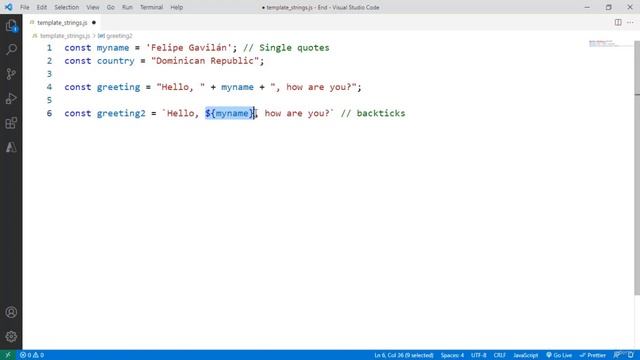Viewport: 640px width, 360px height.
Task: Click line number 6 in the gutter
Action: (x=49, y=113)
